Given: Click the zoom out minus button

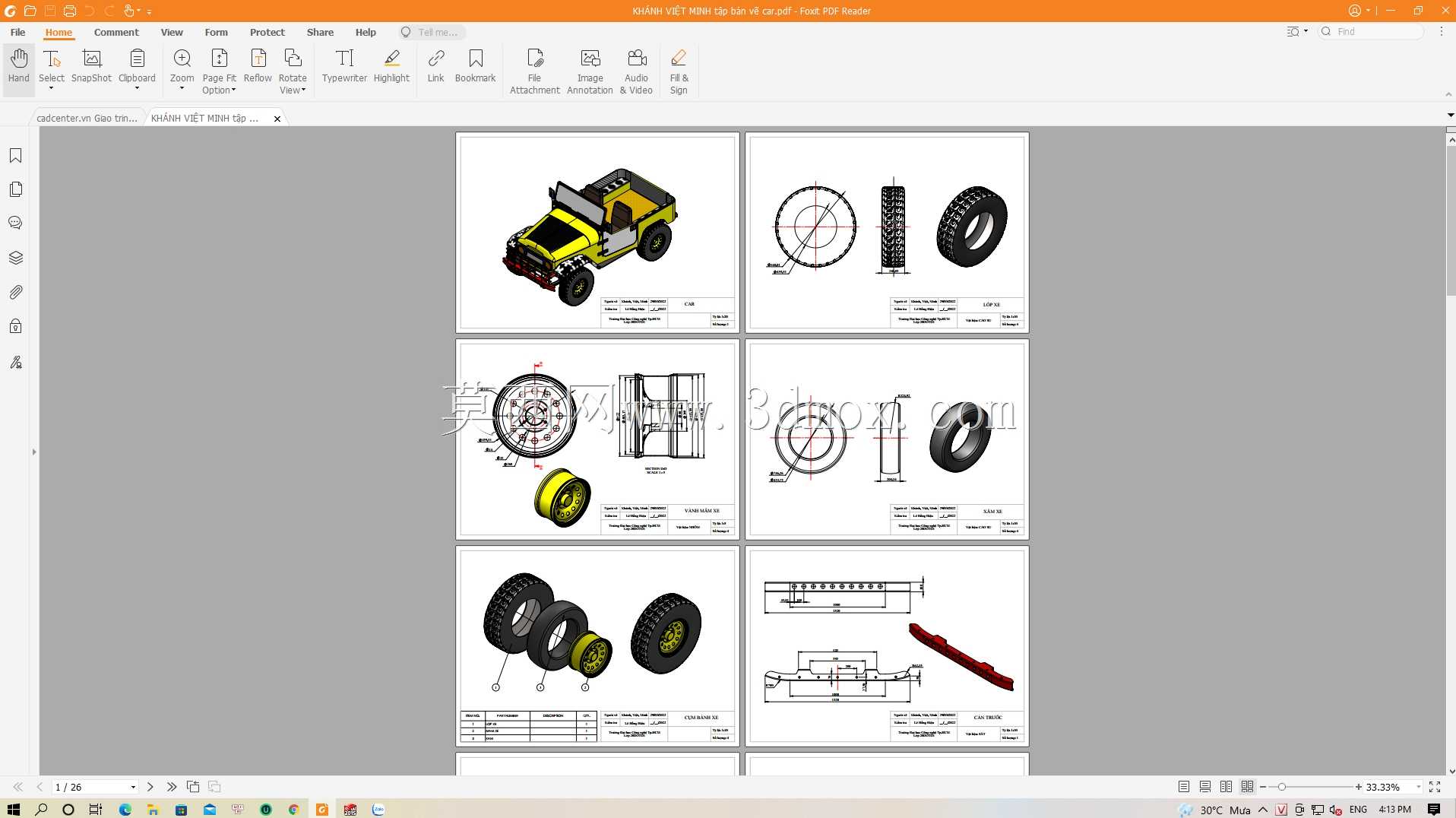Looking at the screenshot, I should tap(1263, 787).
